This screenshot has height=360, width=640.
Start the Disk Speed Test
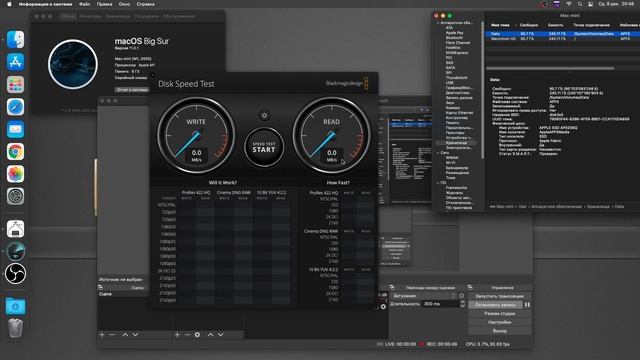264,147
